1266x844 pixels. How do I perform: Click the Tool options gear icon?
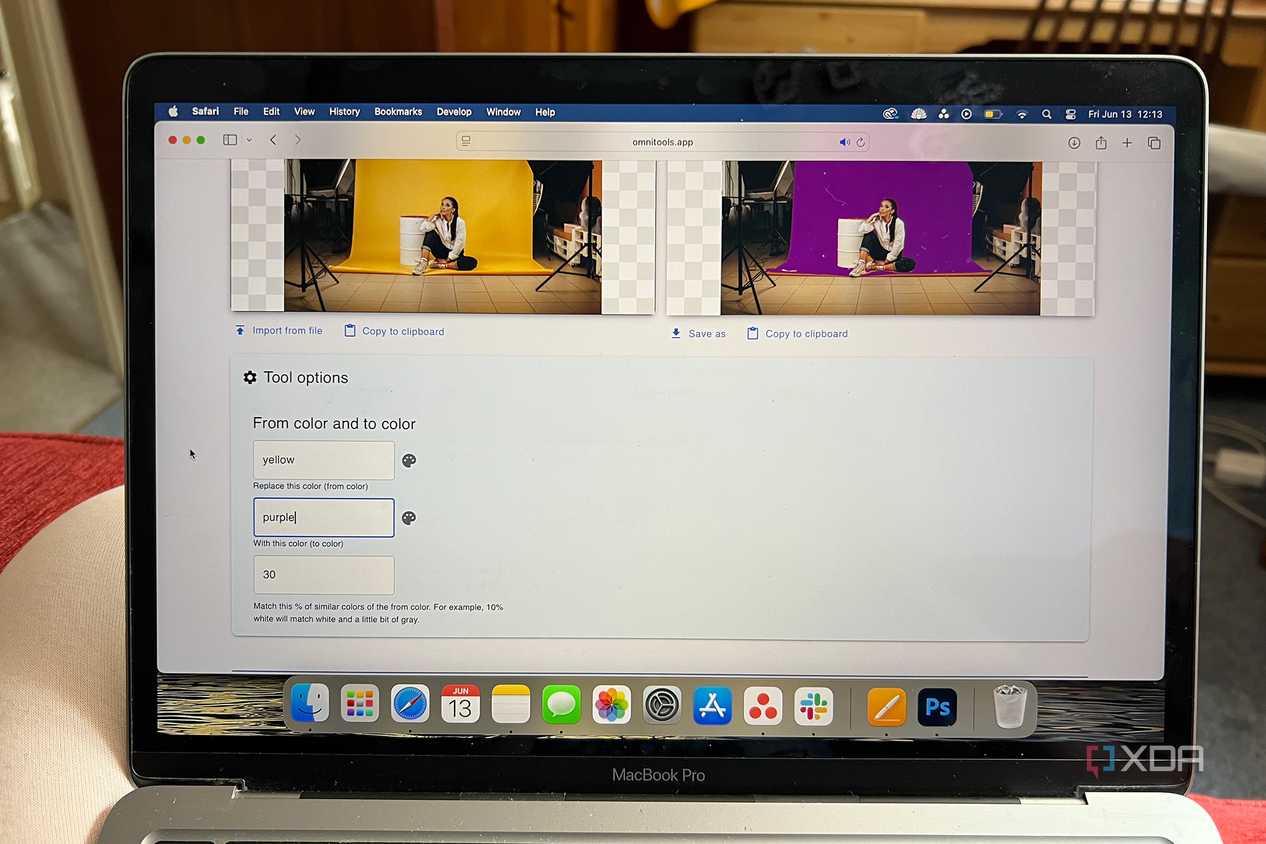[250, 378]
